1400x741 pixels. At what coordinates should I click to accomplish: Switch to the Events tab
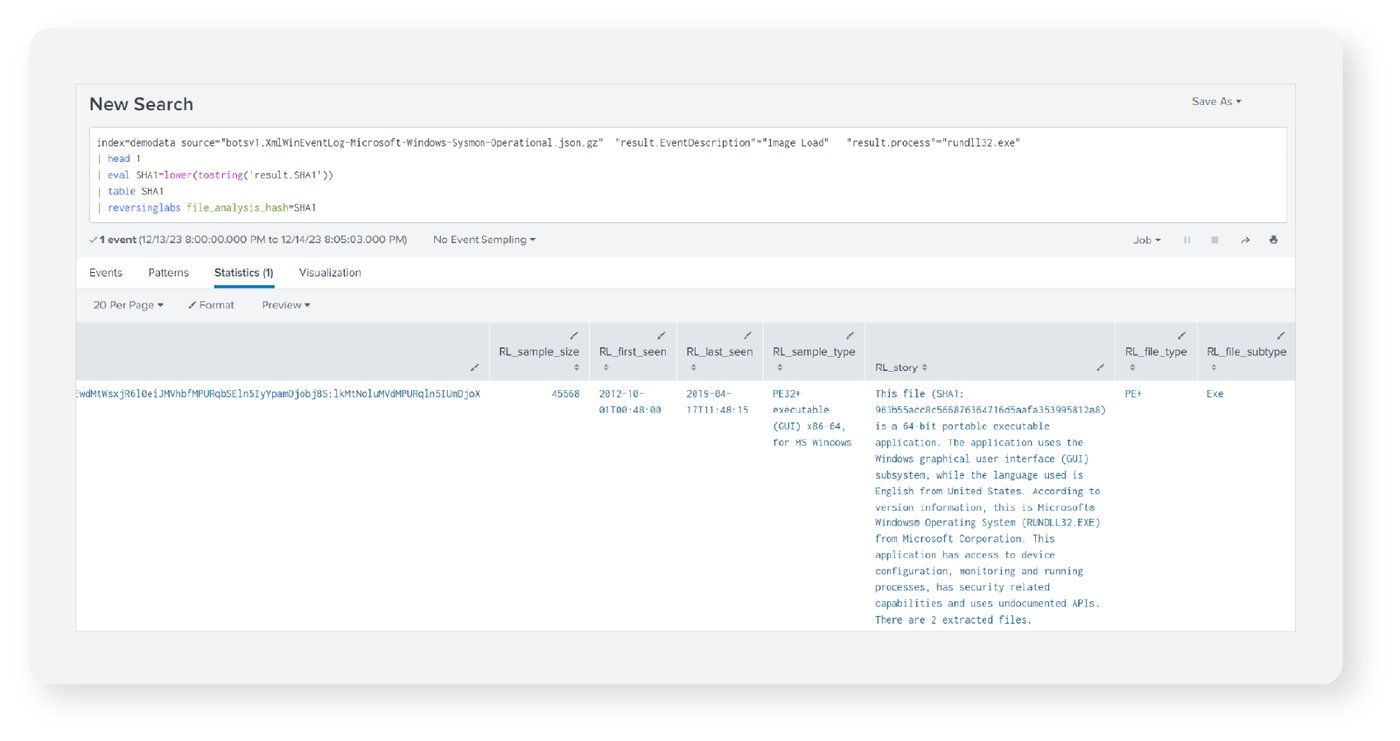pos(106,273)
